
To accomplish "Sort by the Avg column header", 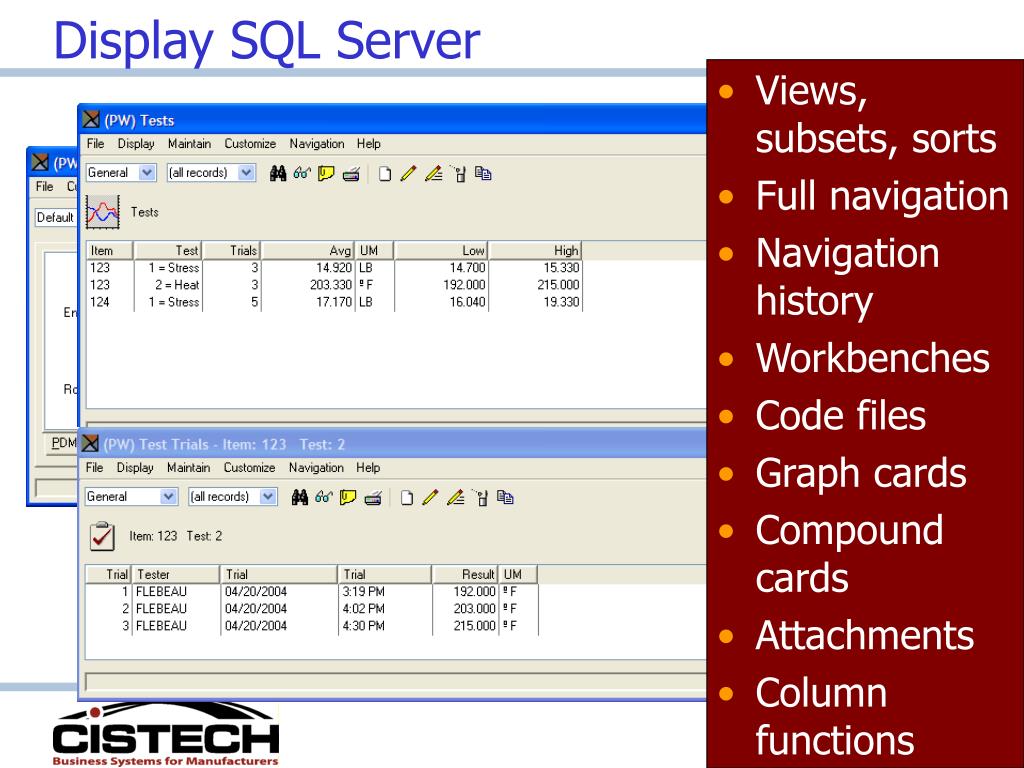I will (309, 250).
